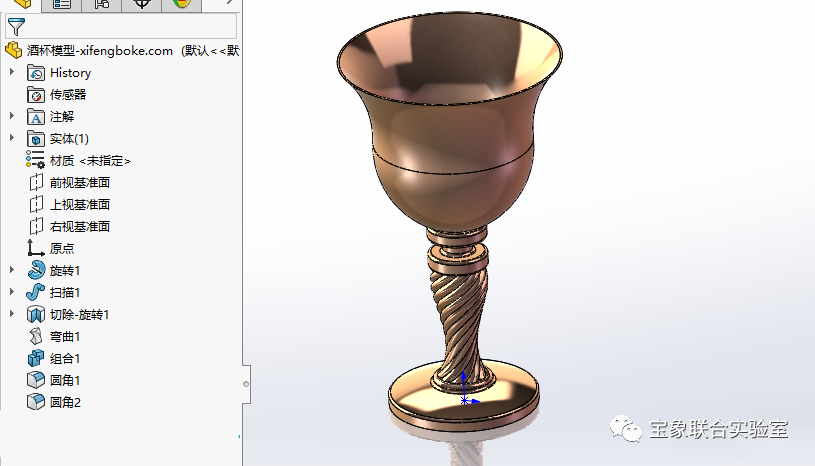This screenshot has height=466, width=815.
Task: Click the 上视基准面 plane icon
Action: [35, 204]
